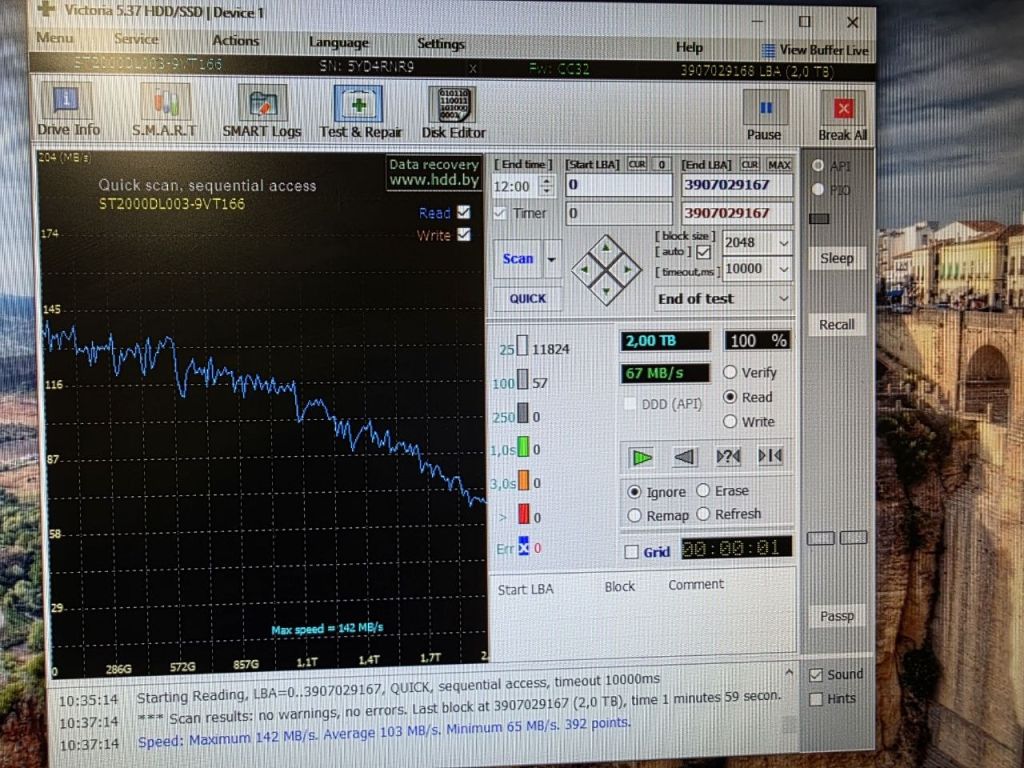Click the QUICK scan button
Viewport: 1024px width, 768px height.
(x=528, y=298)
